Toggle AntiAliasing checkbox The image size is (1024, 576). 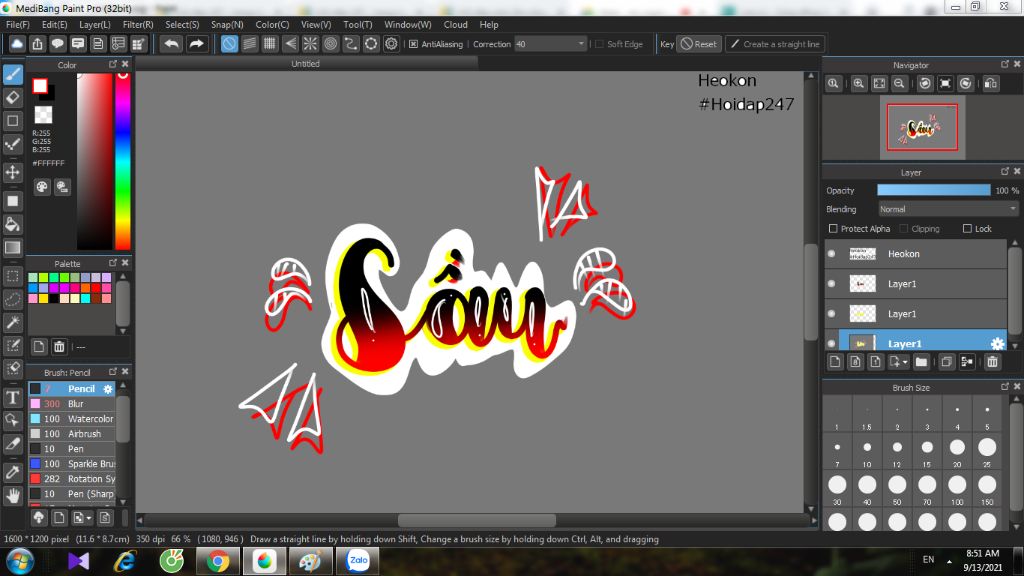click(x=413, y=44)
